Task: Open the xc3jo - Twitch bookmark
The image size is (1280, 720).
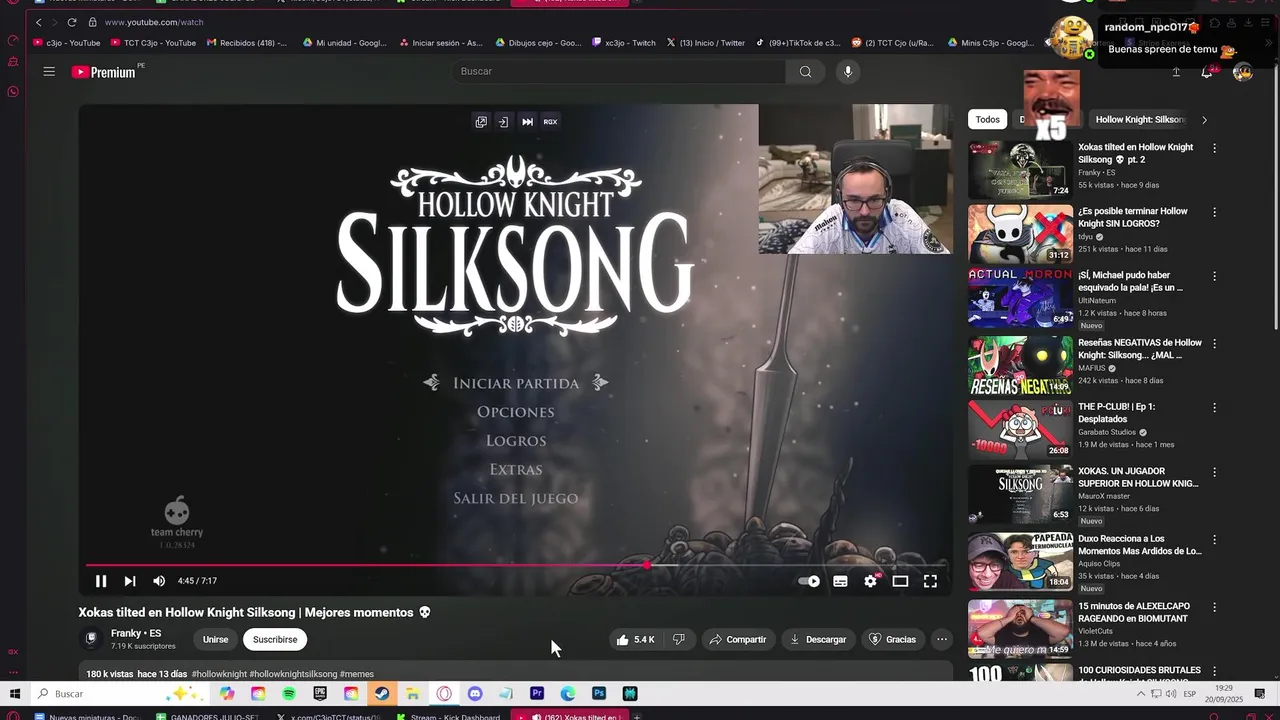Action: pos(624,43)
